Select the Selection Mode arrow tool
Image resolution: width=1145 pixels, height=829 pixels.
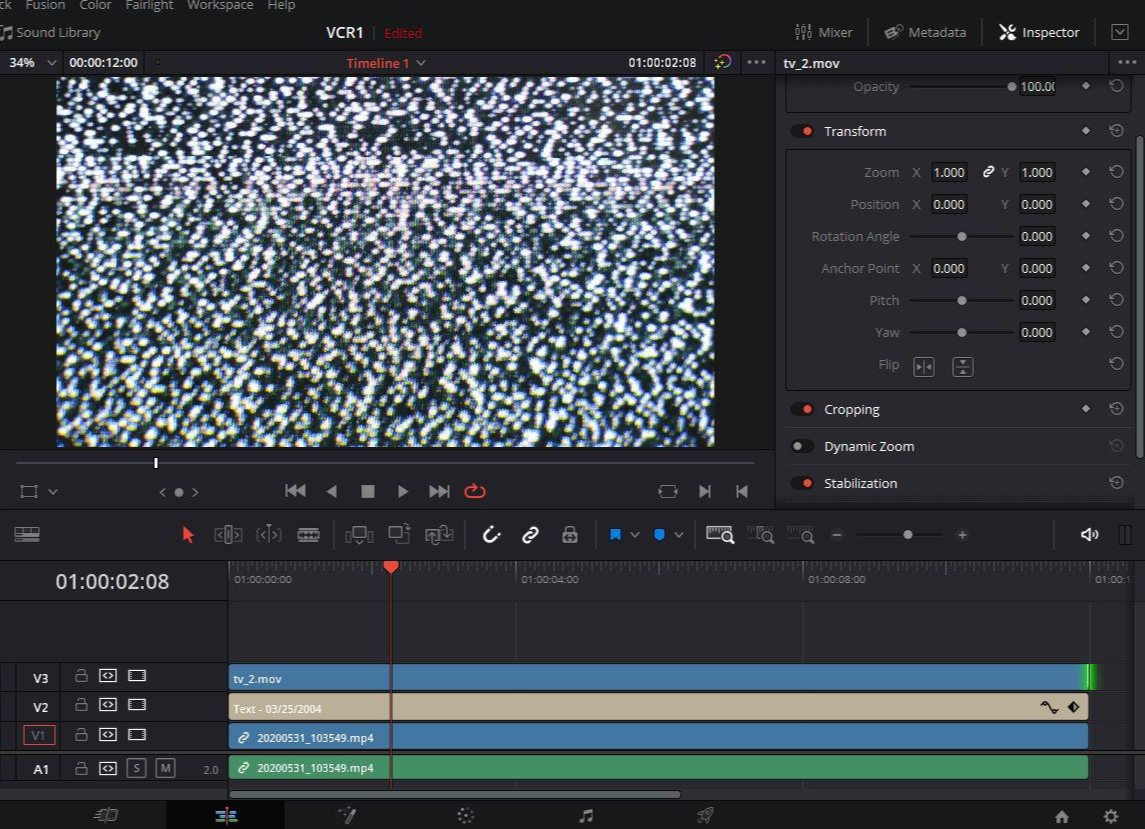point(188,535)
